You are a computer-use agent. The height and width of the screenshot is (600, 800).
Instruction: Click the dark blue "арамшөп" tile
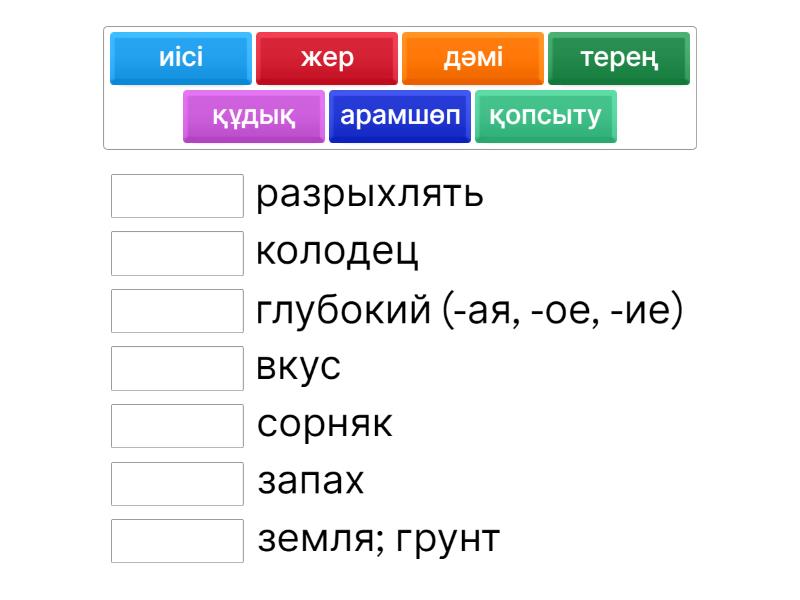(400, 116)
